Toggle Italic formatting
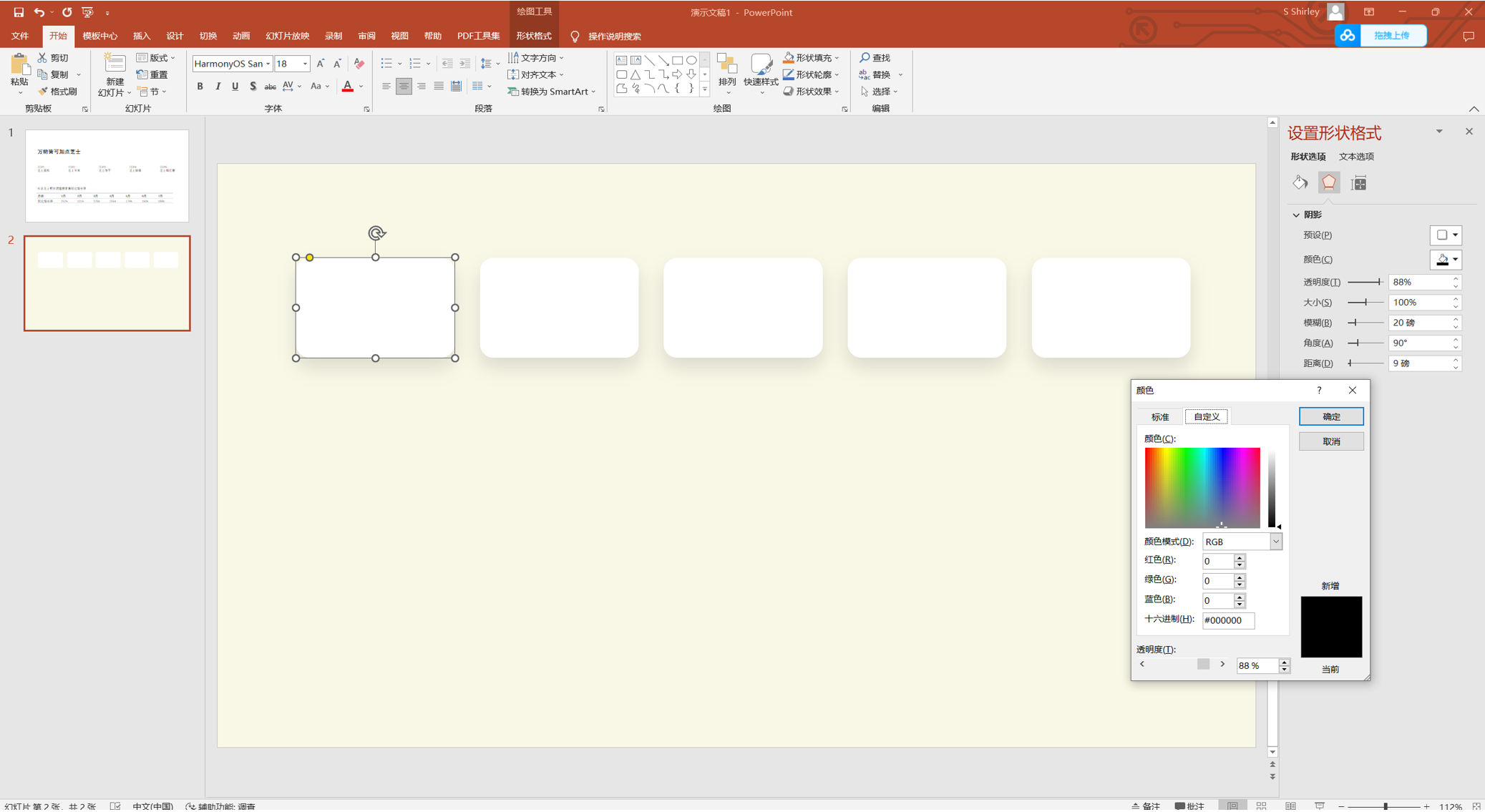This screenshot has height=812, width=1485. 218,87
